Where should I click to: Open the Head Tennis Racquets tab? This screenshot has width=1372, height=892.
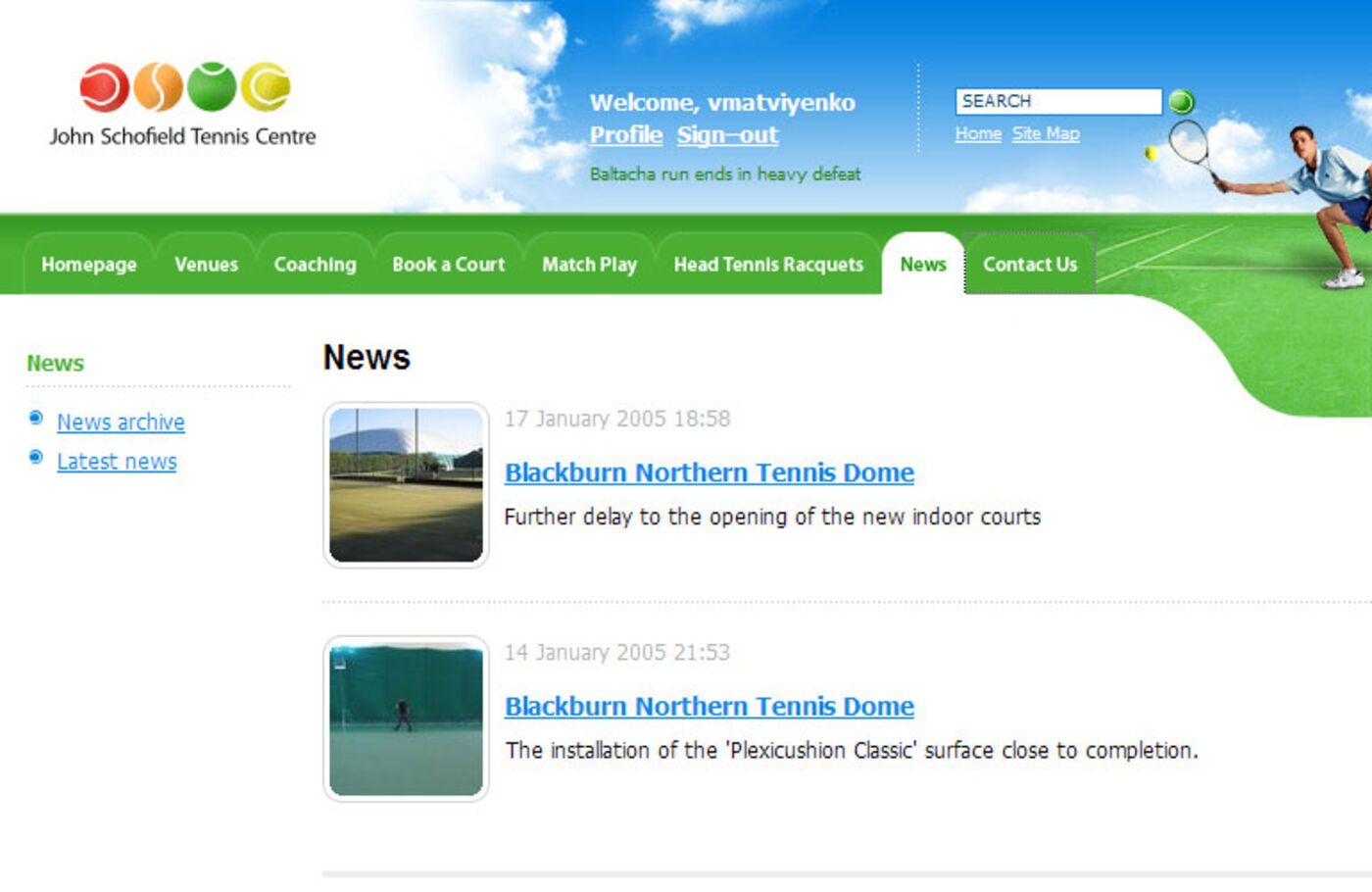point(768,265)
